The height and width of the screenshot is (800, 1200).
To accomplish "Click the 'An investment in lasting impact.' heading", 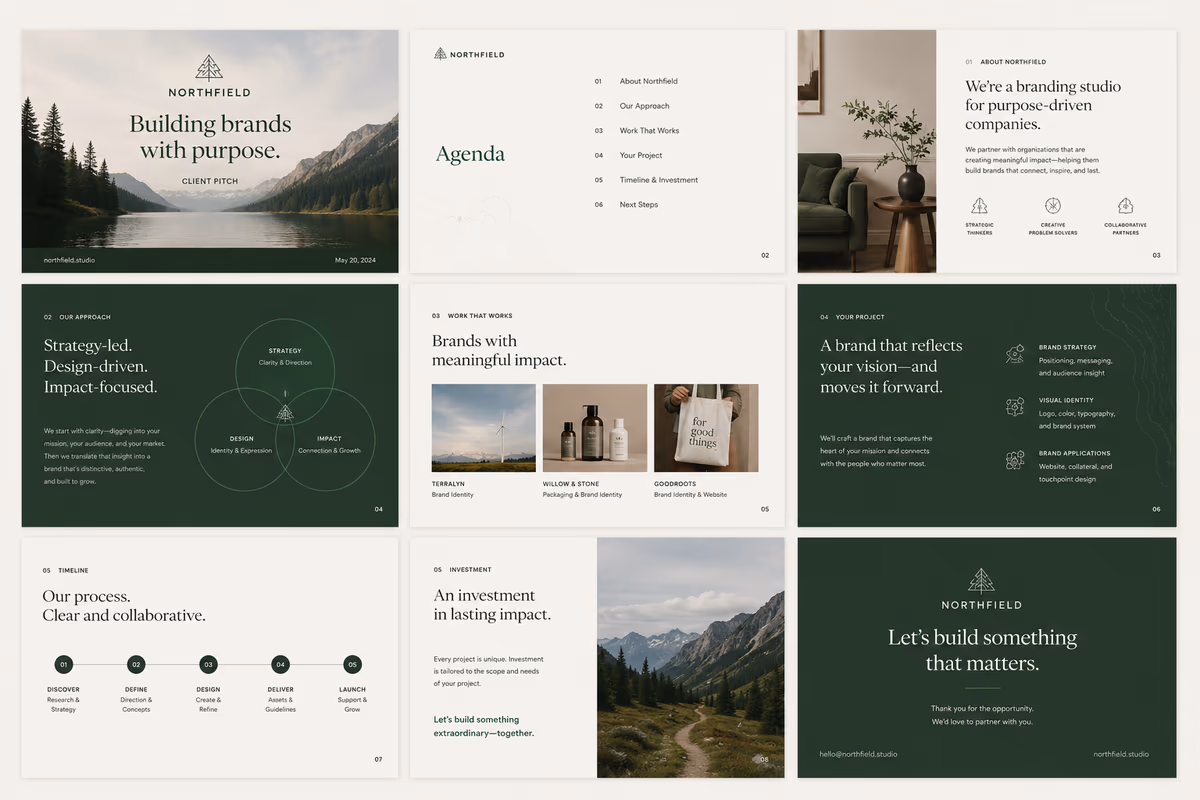I will point(492,605).
